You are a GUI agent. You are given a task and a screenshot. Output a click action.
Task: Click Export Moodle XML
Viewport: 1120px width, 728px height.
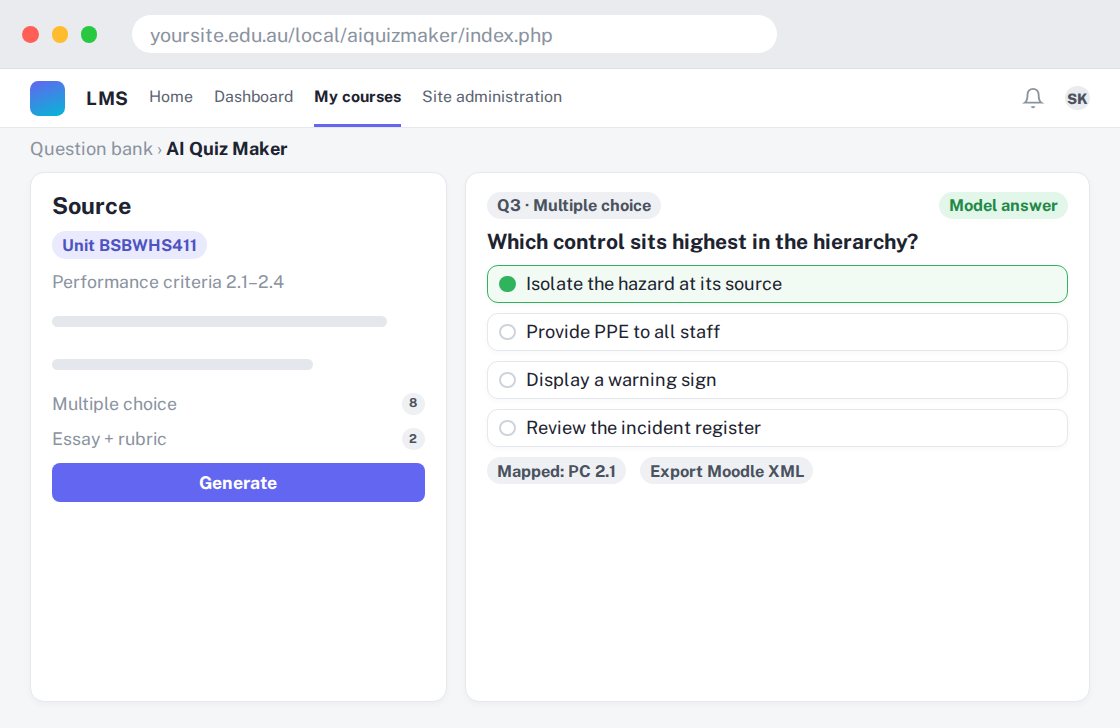[x=726, y=472]
